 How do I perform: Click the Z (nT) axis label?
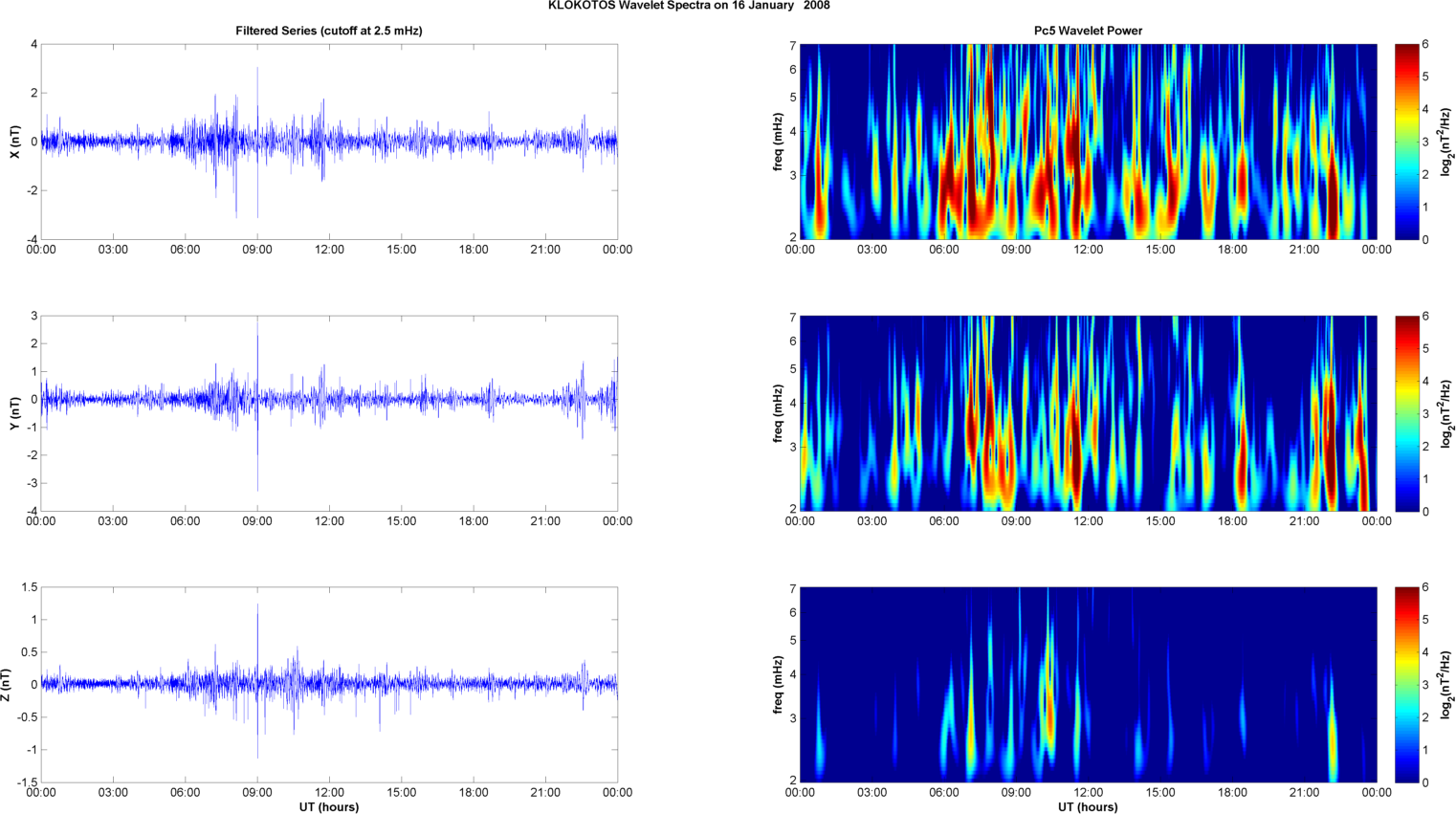6,685
